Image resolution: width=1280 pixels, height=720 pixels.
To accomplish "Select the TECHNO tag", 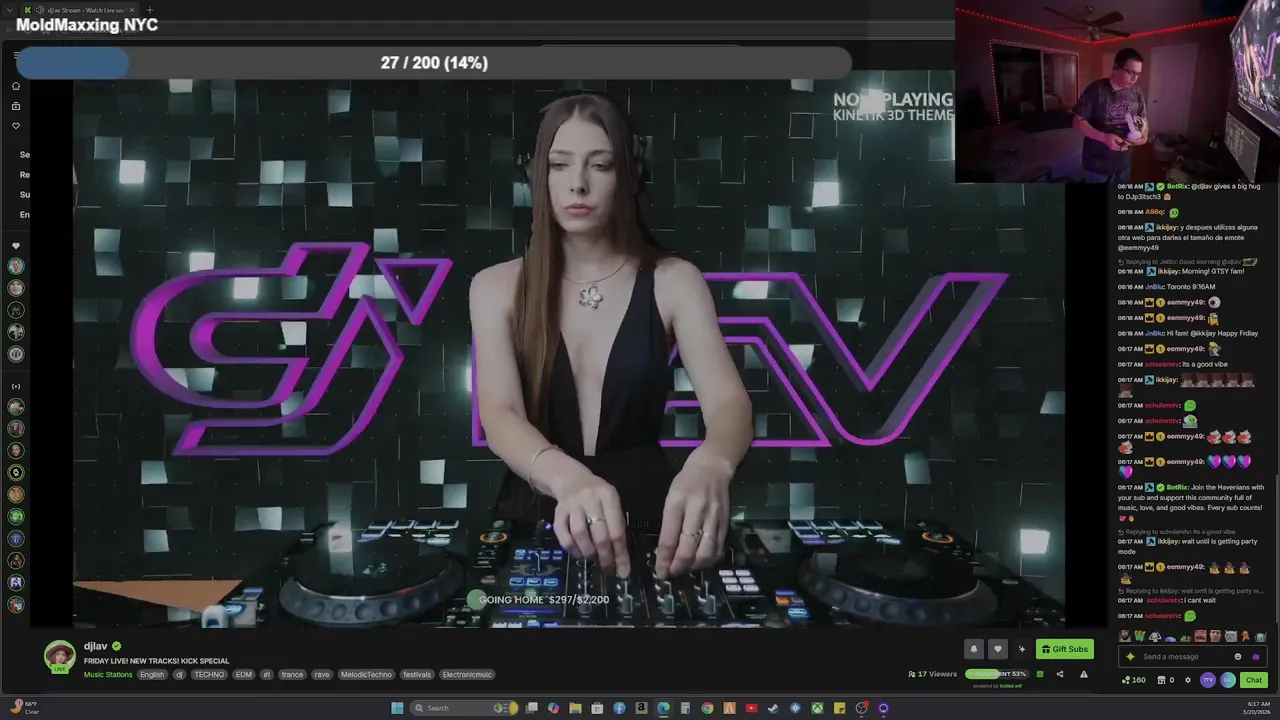I will 209,675.
